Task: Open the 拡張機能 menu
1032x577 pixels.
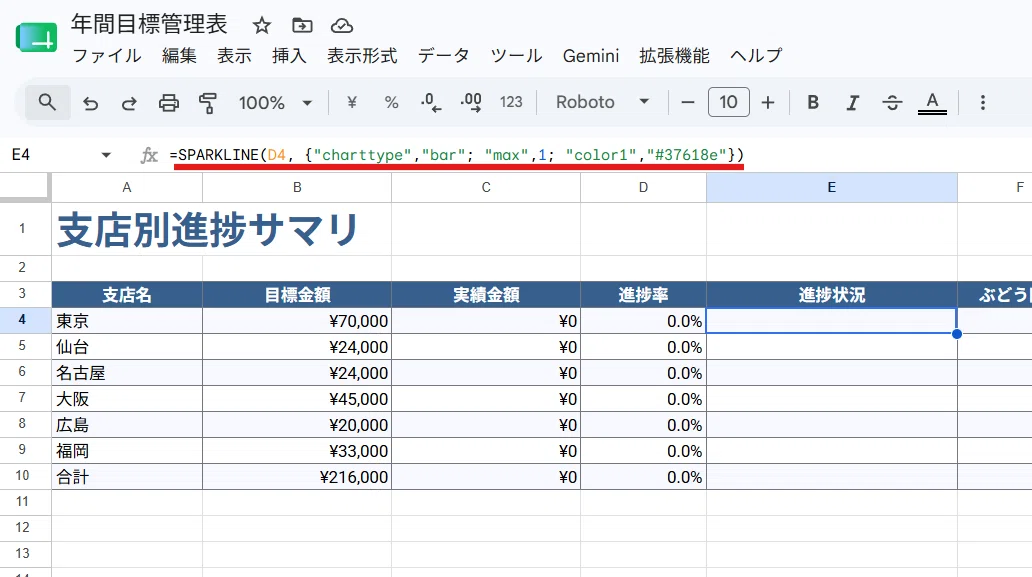Action: pyautogui.click(x=675, y=56)
